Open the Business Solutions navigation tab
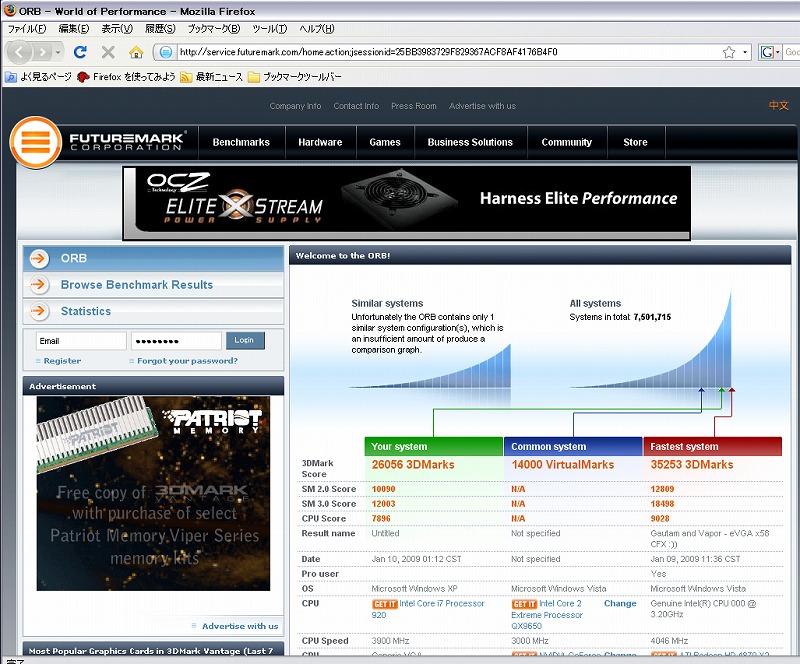The width and height of the screenshot is (800, 664). pos(470,142)
